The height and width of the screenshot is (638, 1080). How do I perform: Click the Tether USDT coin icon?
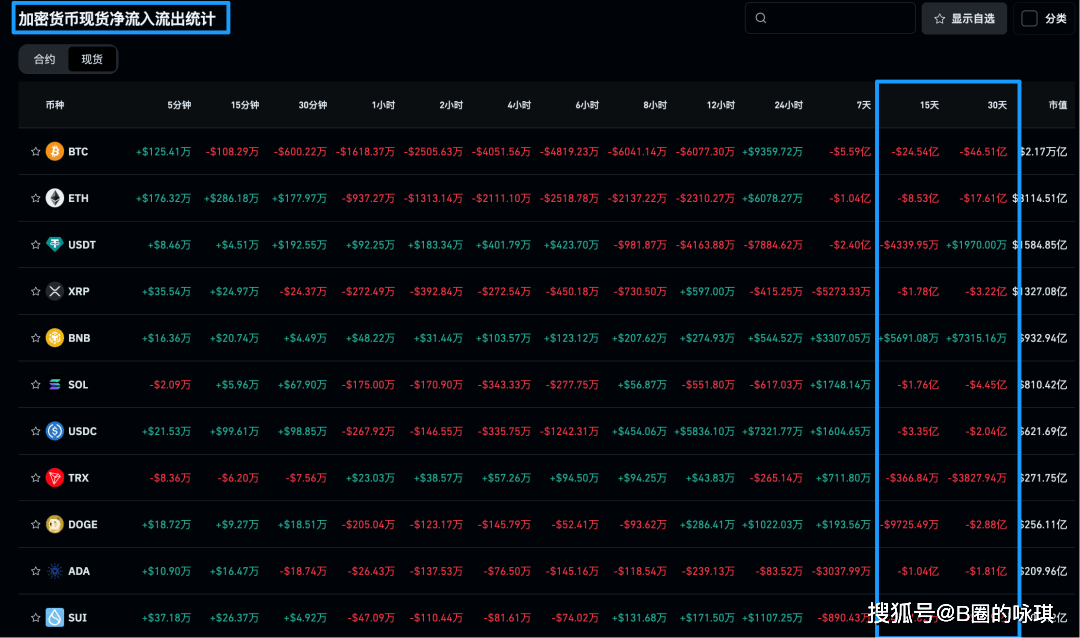click(x=54, y=245)
